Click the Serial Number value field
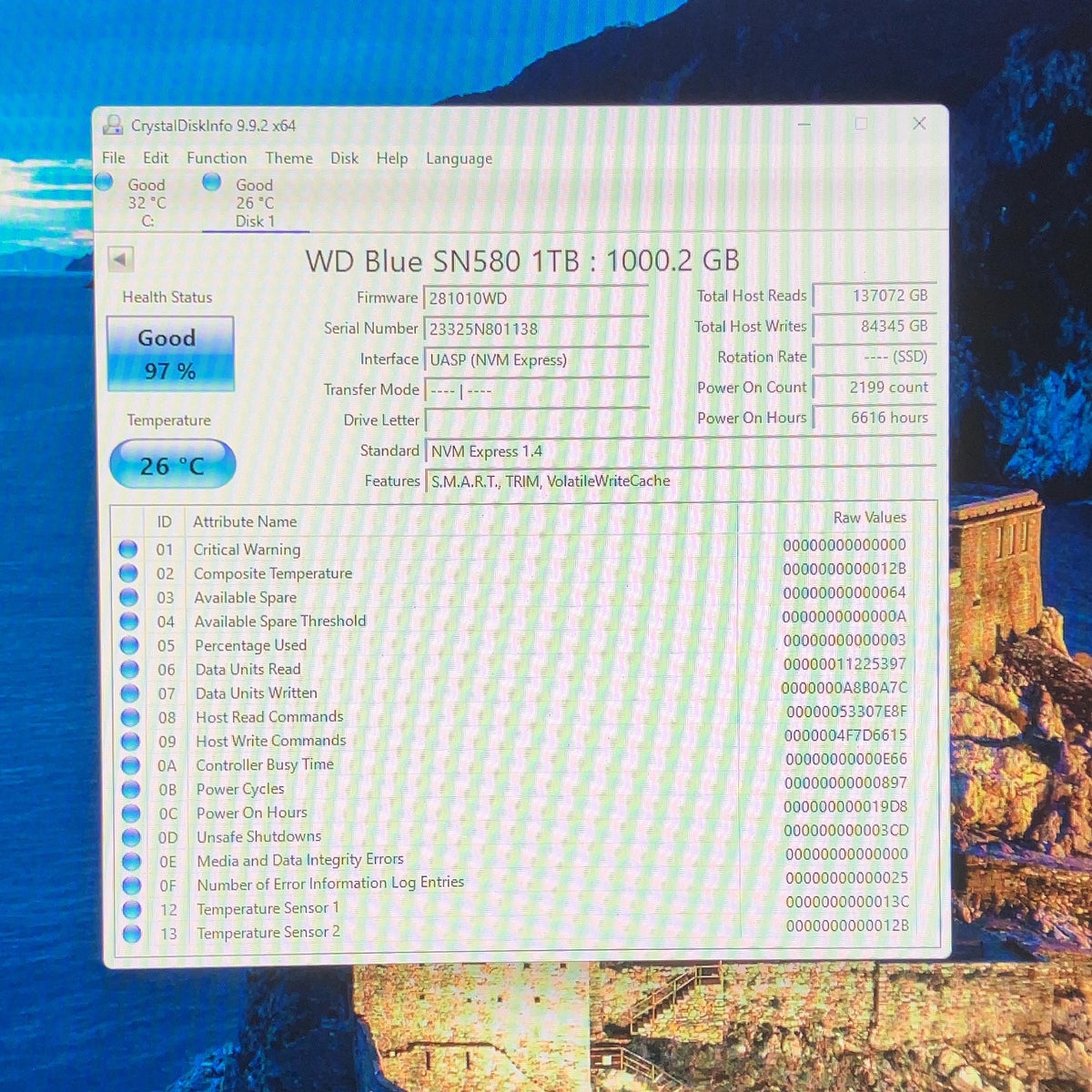1092x1092 pixels. click(536, 329)
